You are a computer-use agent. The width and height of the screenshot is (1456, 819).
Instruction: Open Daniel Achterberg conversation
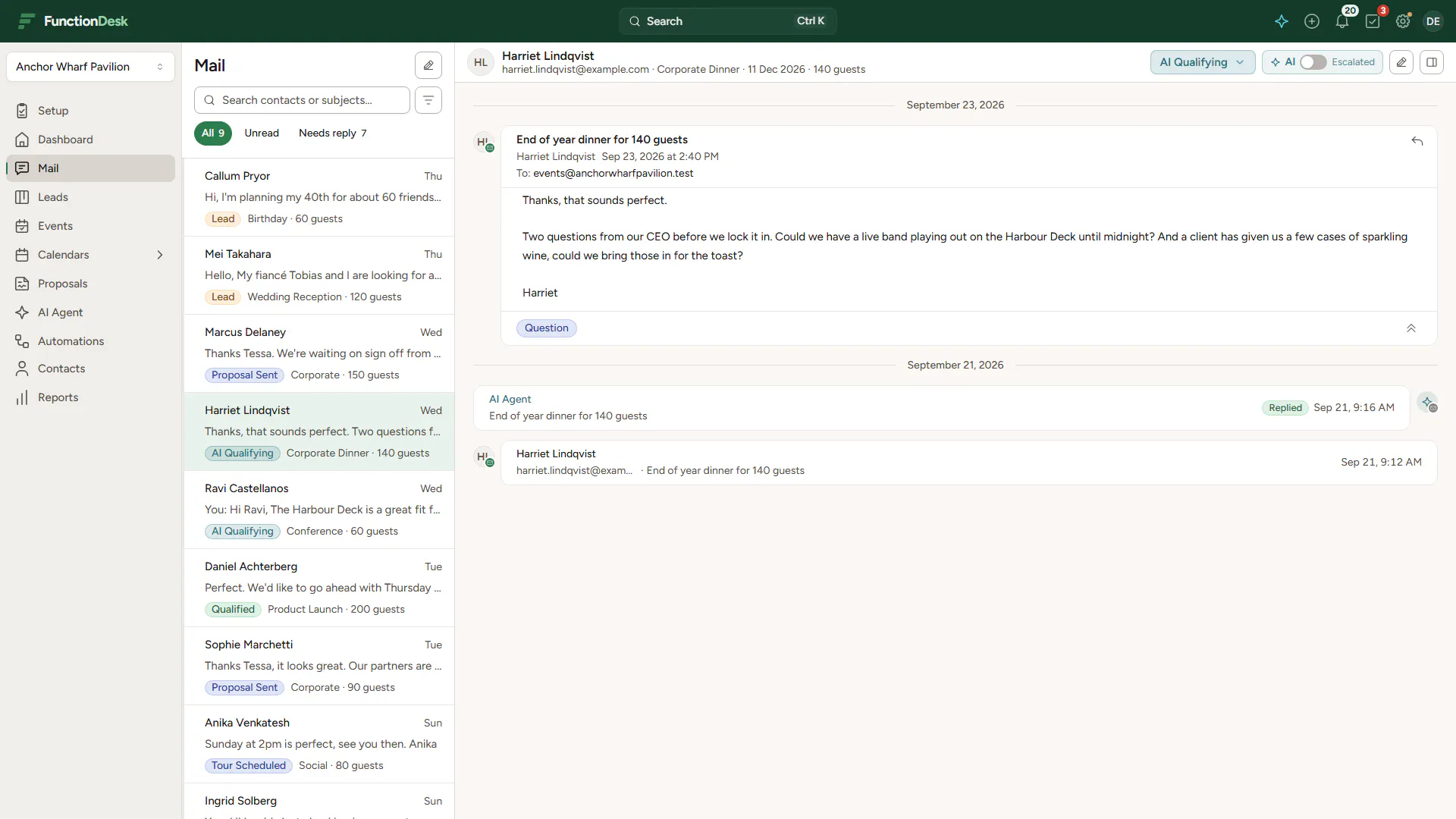(319, 588)
